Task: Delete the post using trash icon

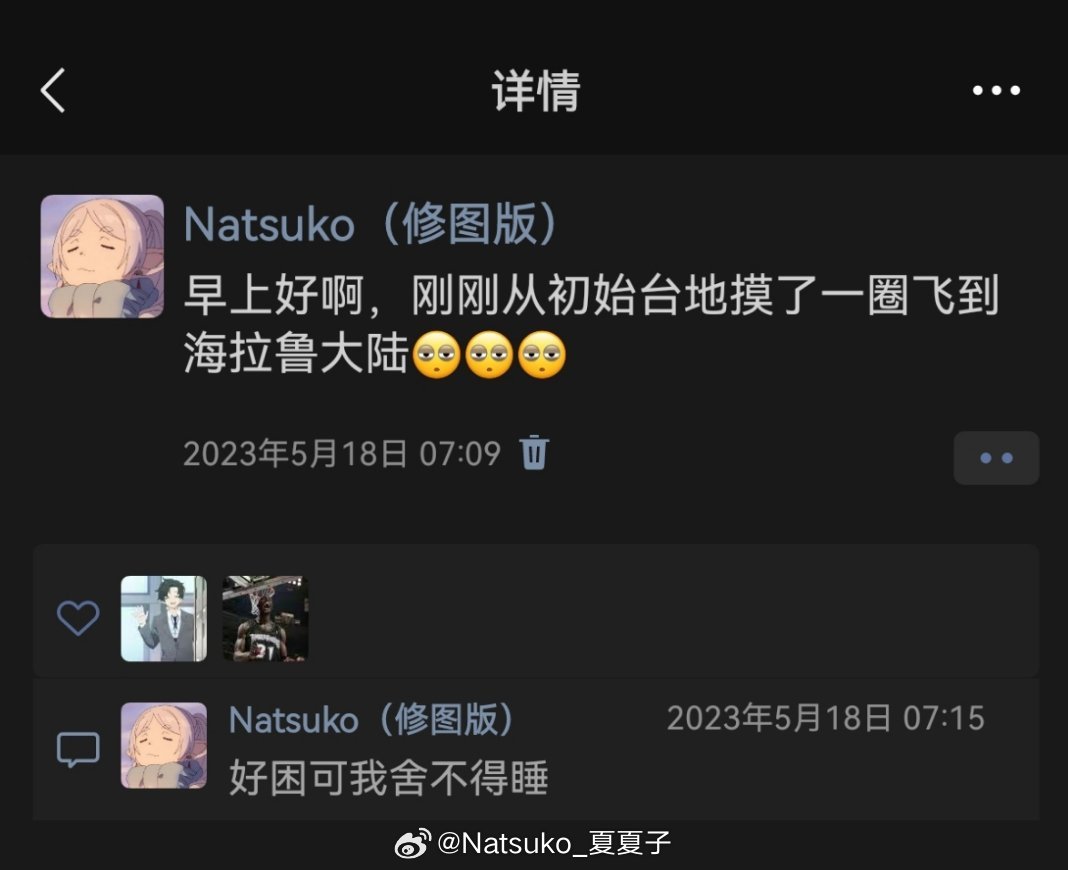Action: 534,452
